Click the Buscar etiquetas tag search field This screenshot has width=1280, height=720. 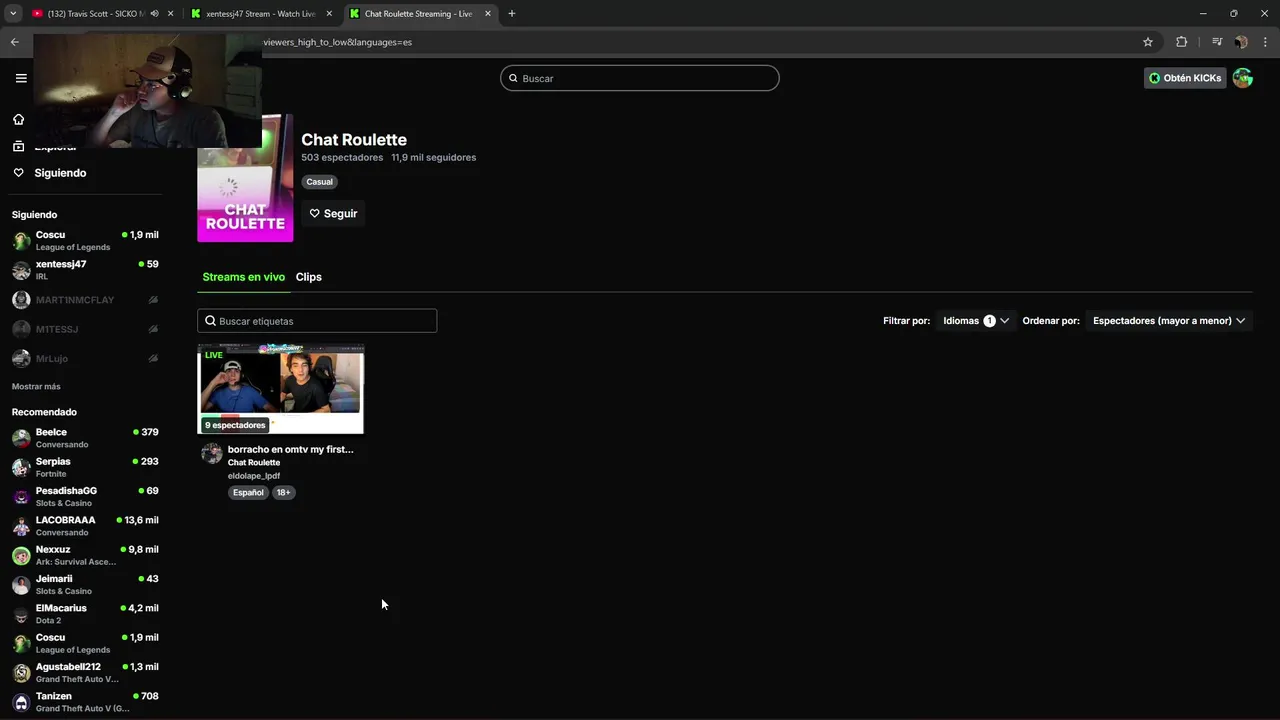[x=317, y=321]
